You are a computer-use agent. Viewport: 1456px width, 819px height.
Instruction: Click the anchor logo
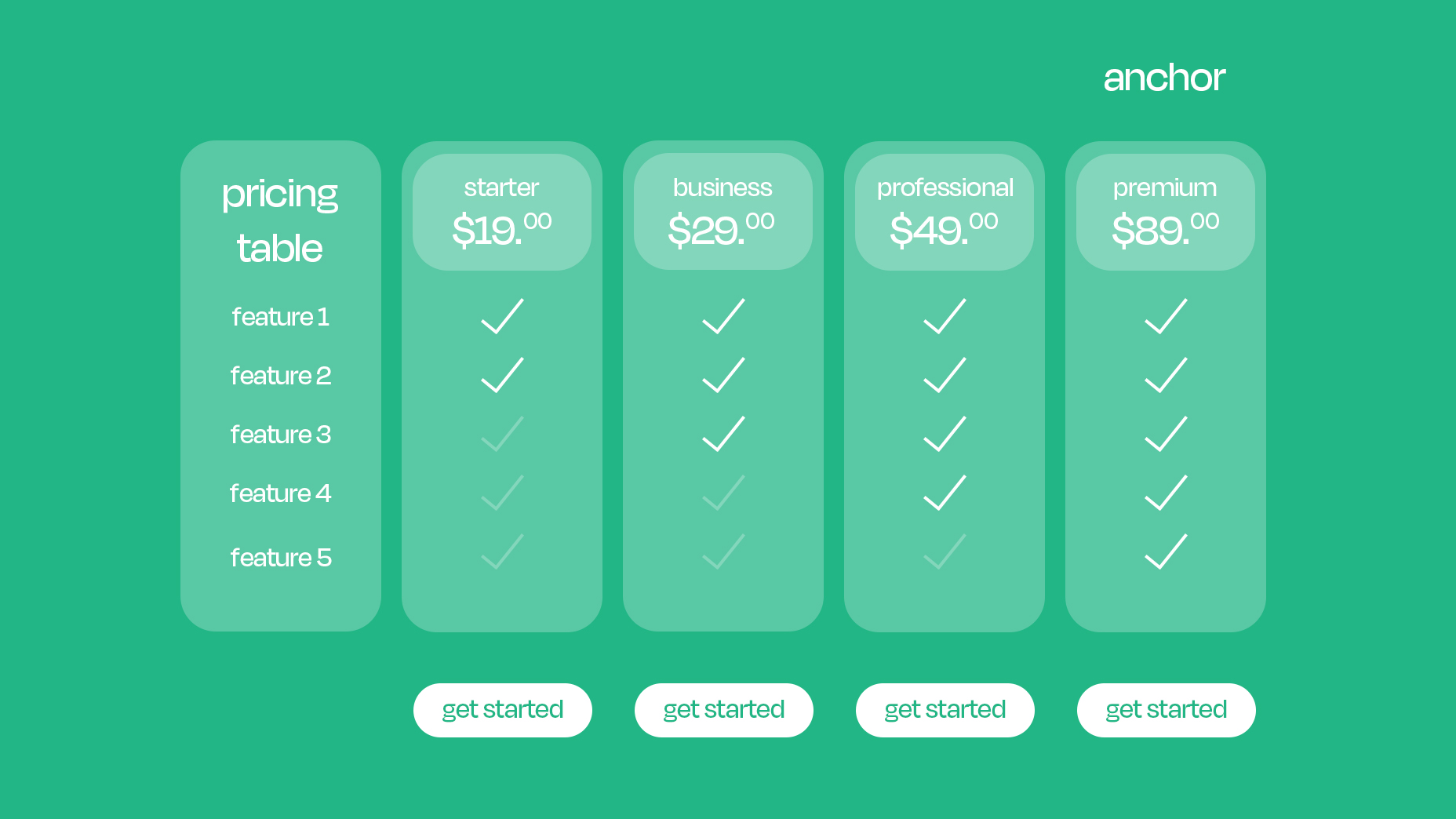point(1164,78)
